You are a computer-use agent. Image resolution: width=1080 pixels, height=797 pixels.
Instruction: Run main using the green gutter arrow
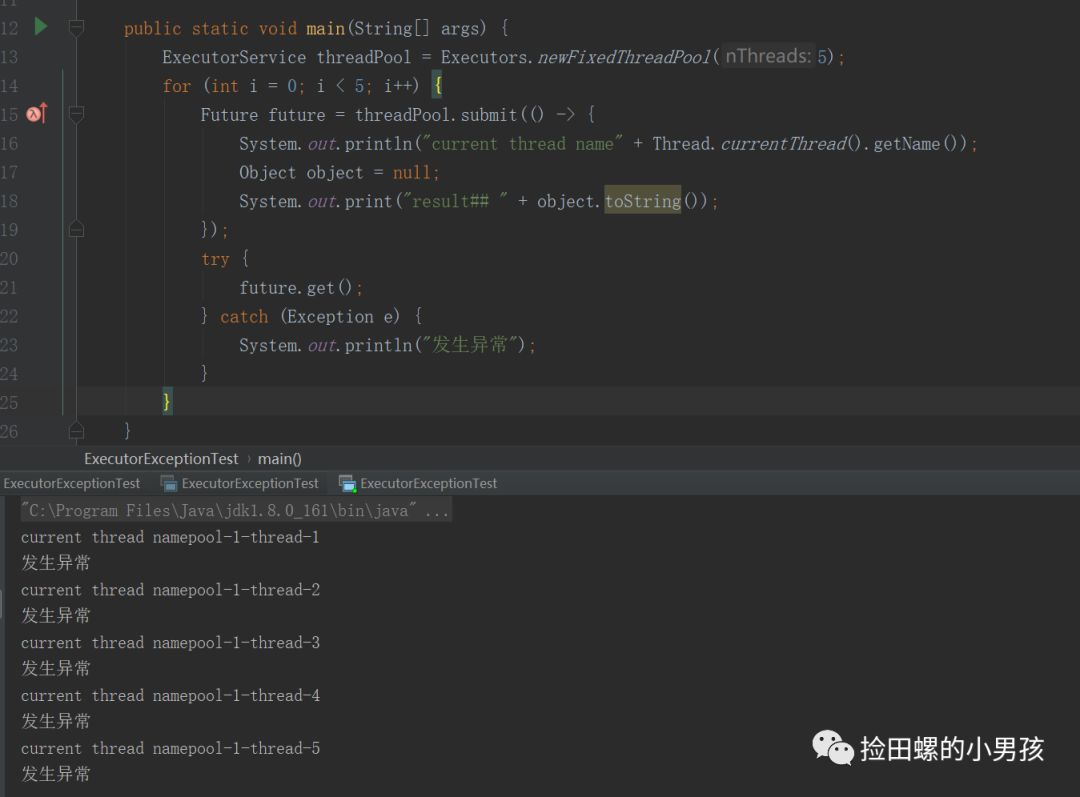[41, 27]
